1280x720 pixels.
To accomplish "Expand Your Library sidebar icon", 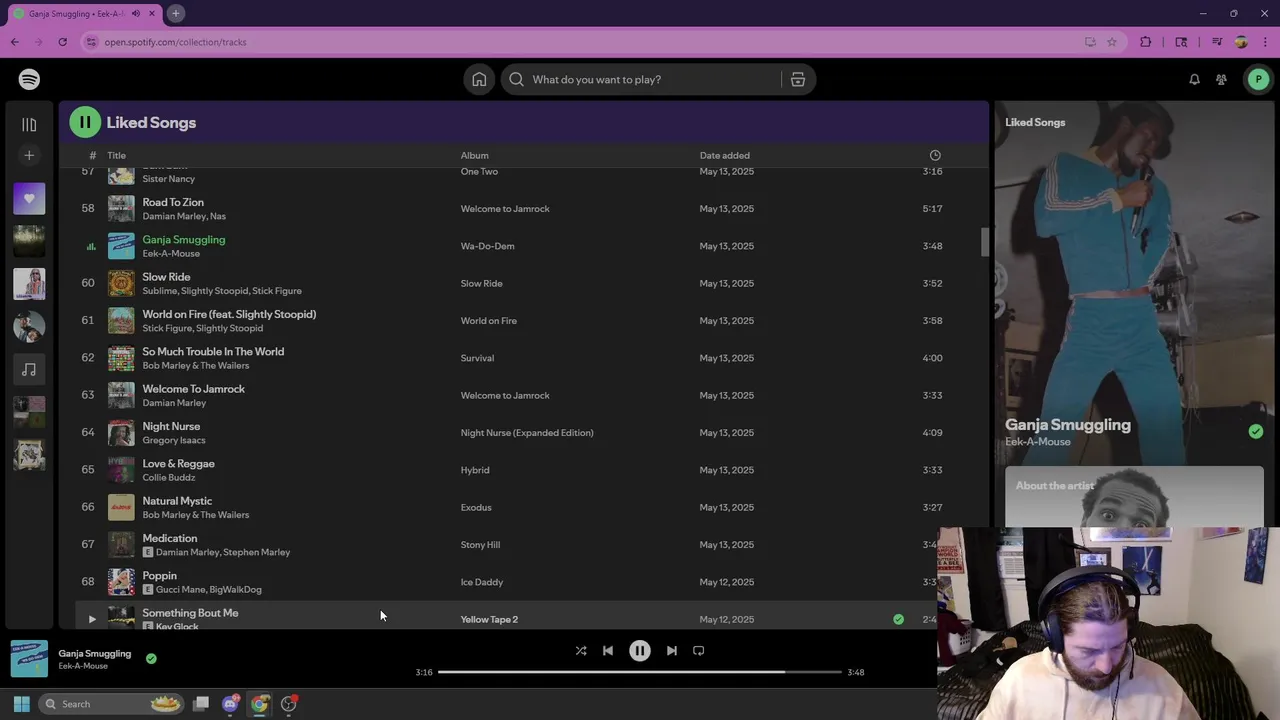I will tap(29, 124).
